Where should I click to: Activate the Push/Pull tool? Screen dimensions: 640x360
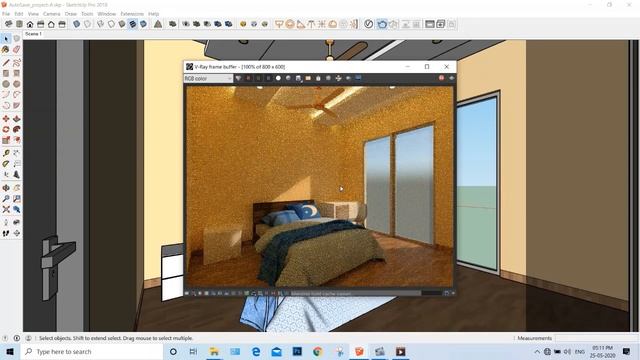16,119
